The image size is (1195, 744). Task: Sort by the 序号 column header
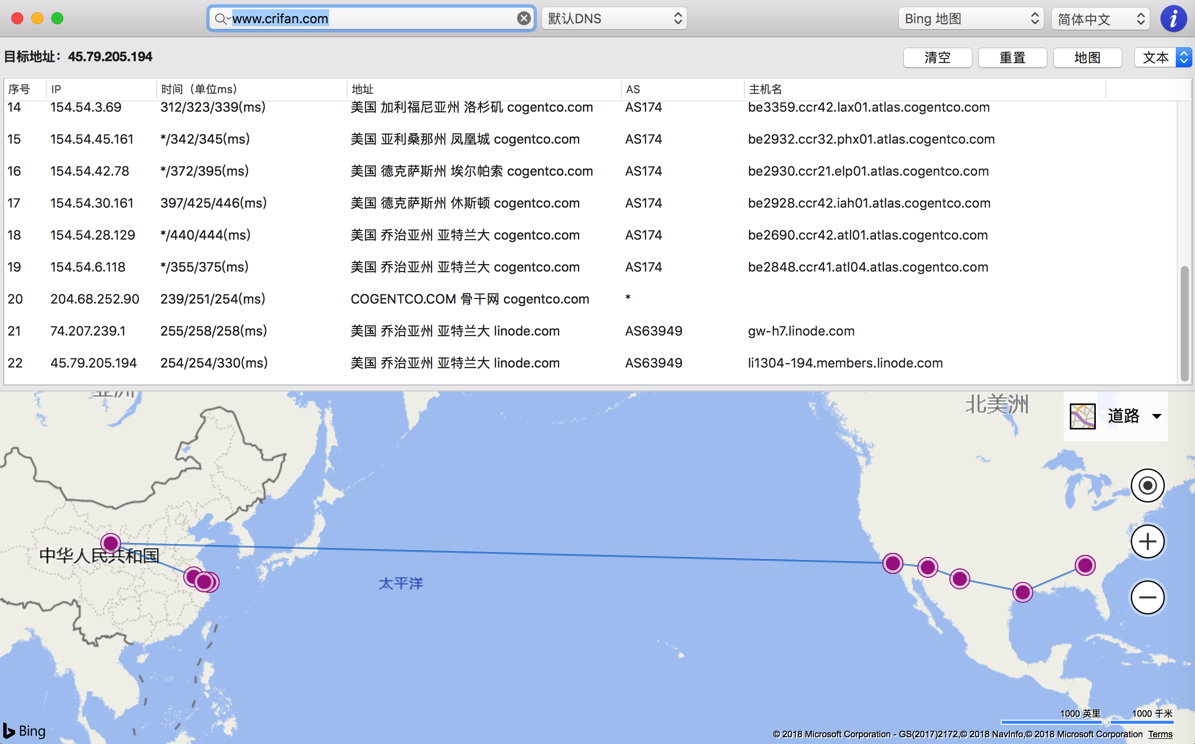[25, 89]
